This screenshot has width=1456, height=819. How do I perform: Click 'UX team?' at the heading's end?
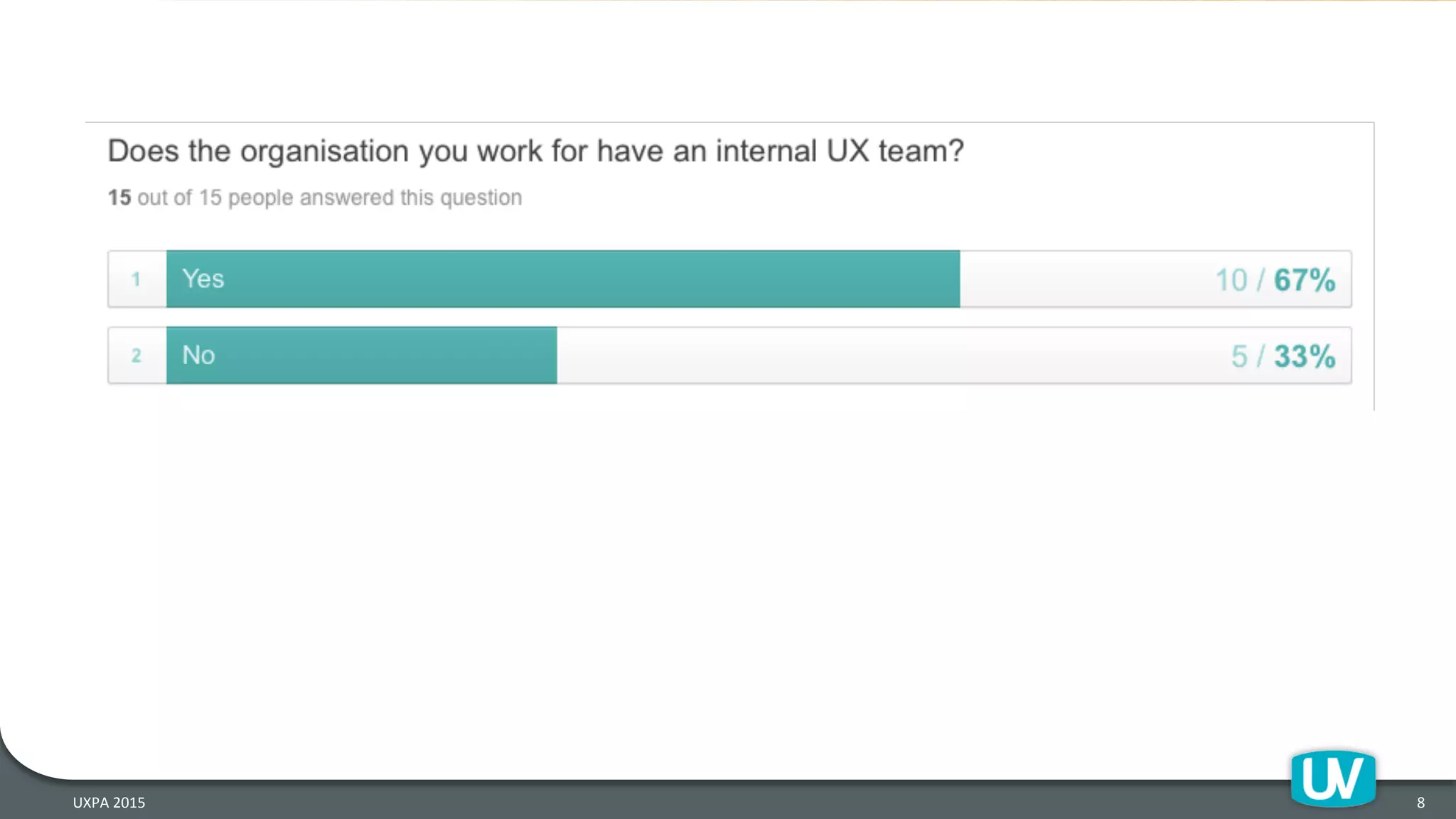pos(895,151)
